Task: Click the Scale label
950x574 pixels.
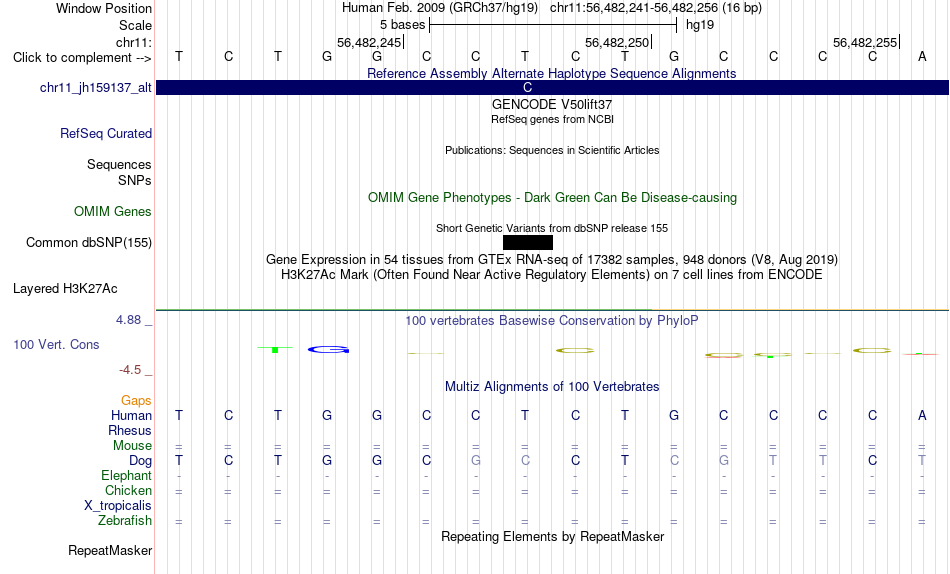Action: click(136, 25)
